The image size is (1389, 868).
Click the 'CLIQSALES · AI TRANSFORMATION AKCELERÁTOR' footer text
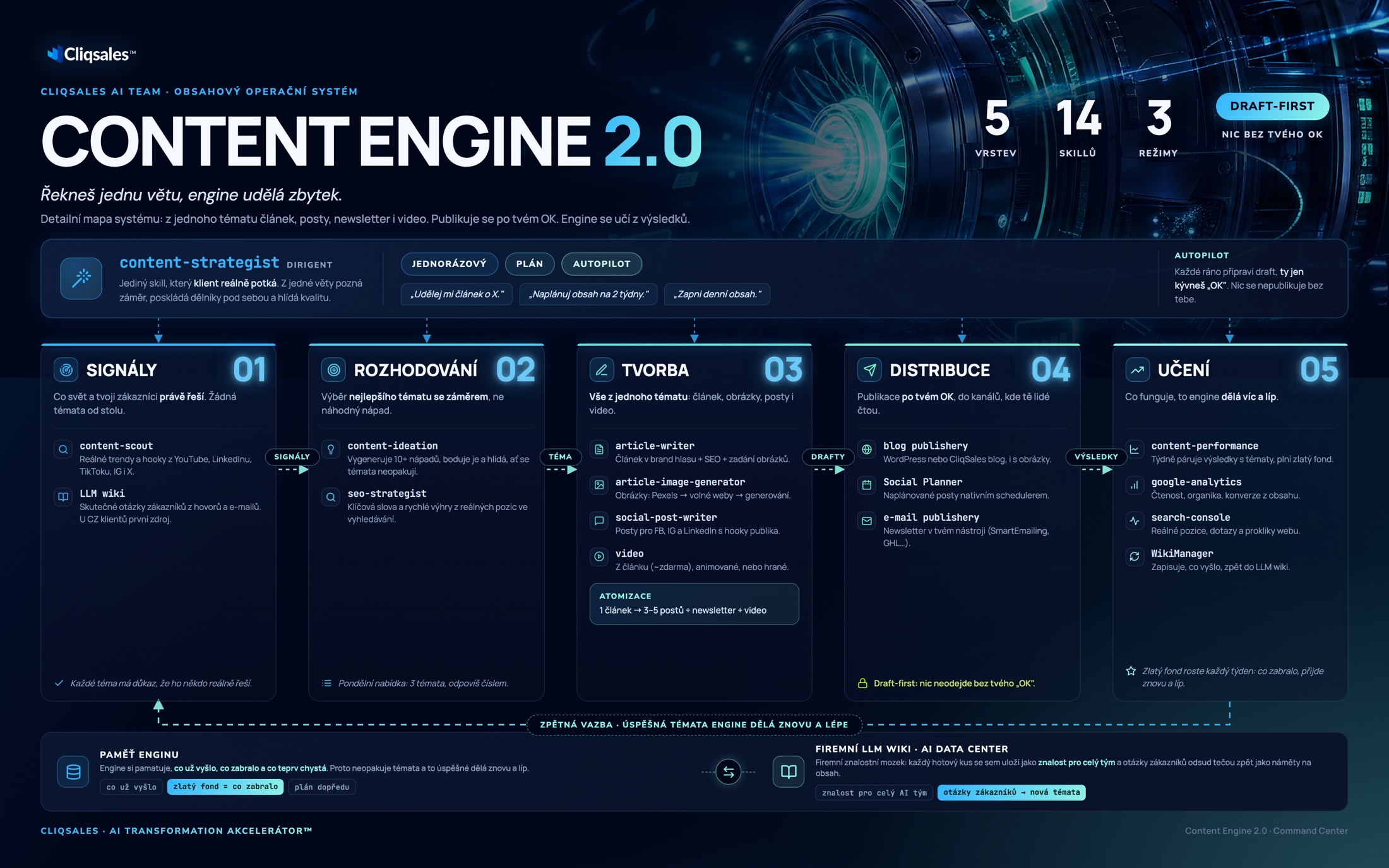point(177,831)
